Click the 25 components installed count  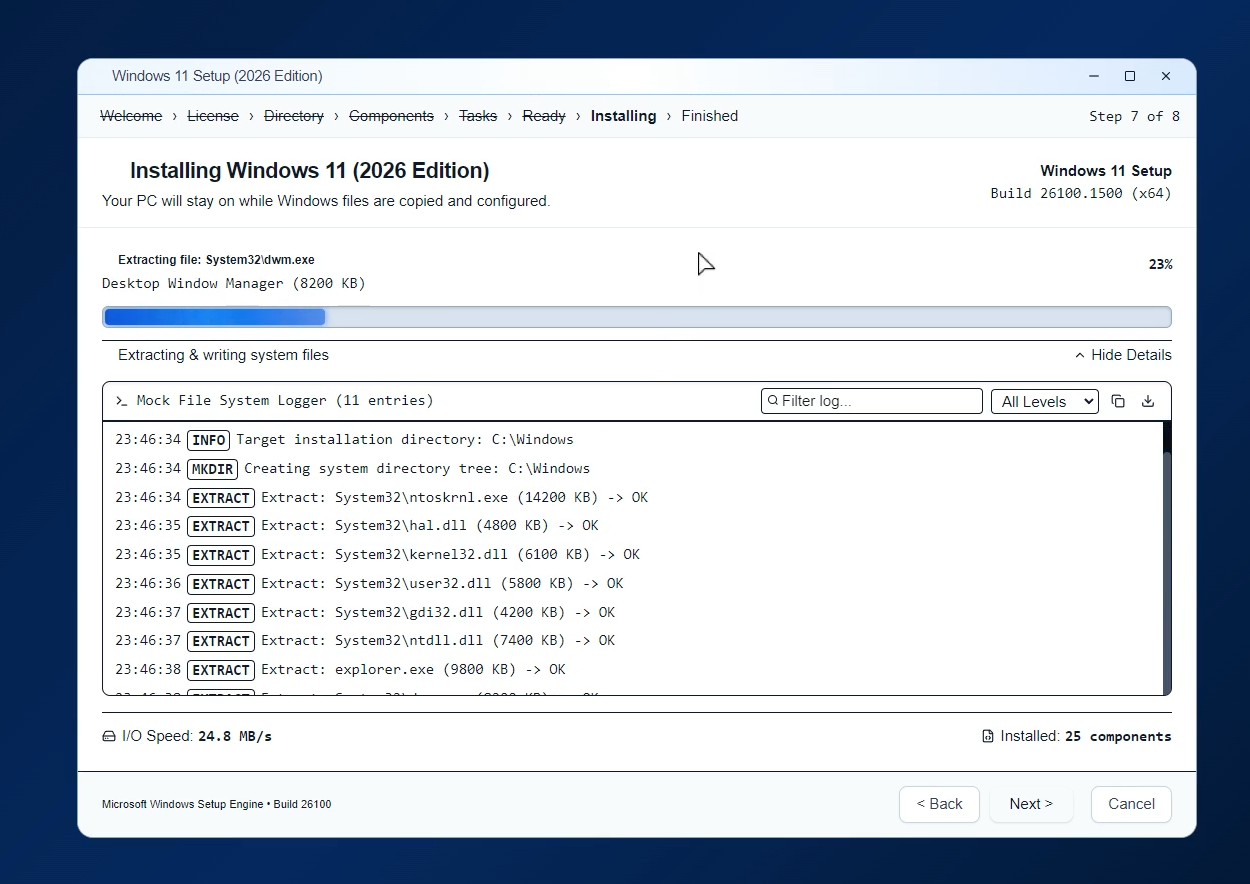(1118, 736)
